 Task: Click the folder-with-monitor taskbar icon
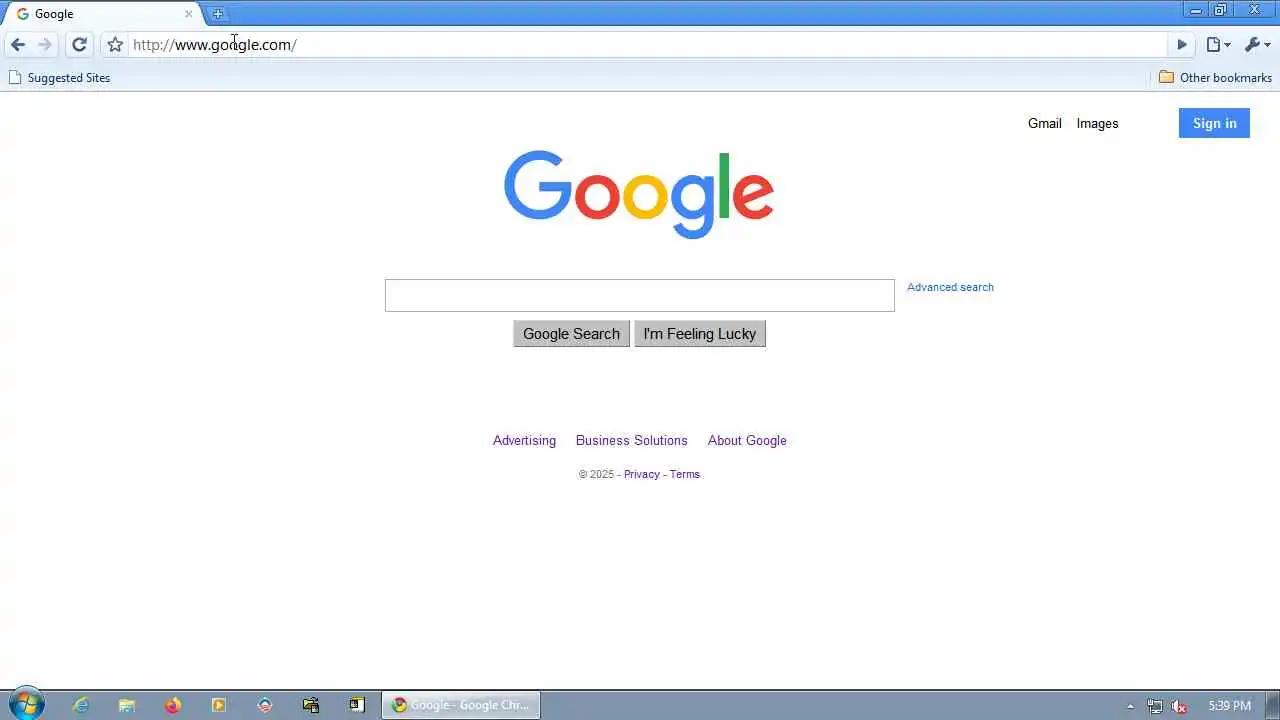[311, 705]
